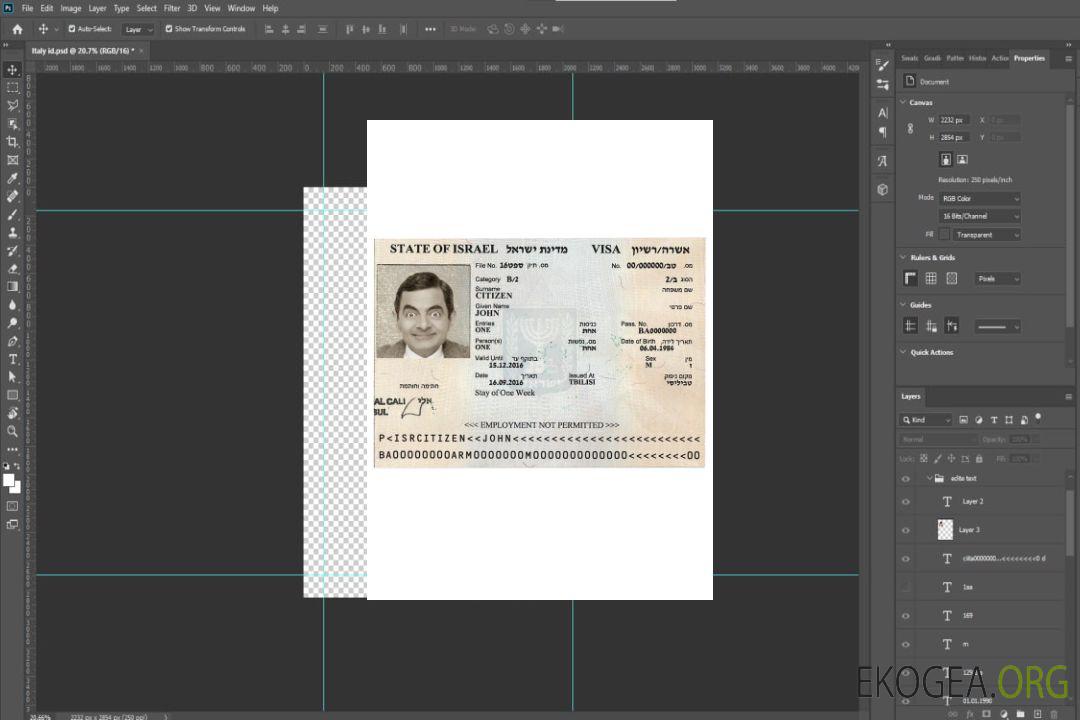Open the Window menu
Screen dimensions: 1080x720
241,8
